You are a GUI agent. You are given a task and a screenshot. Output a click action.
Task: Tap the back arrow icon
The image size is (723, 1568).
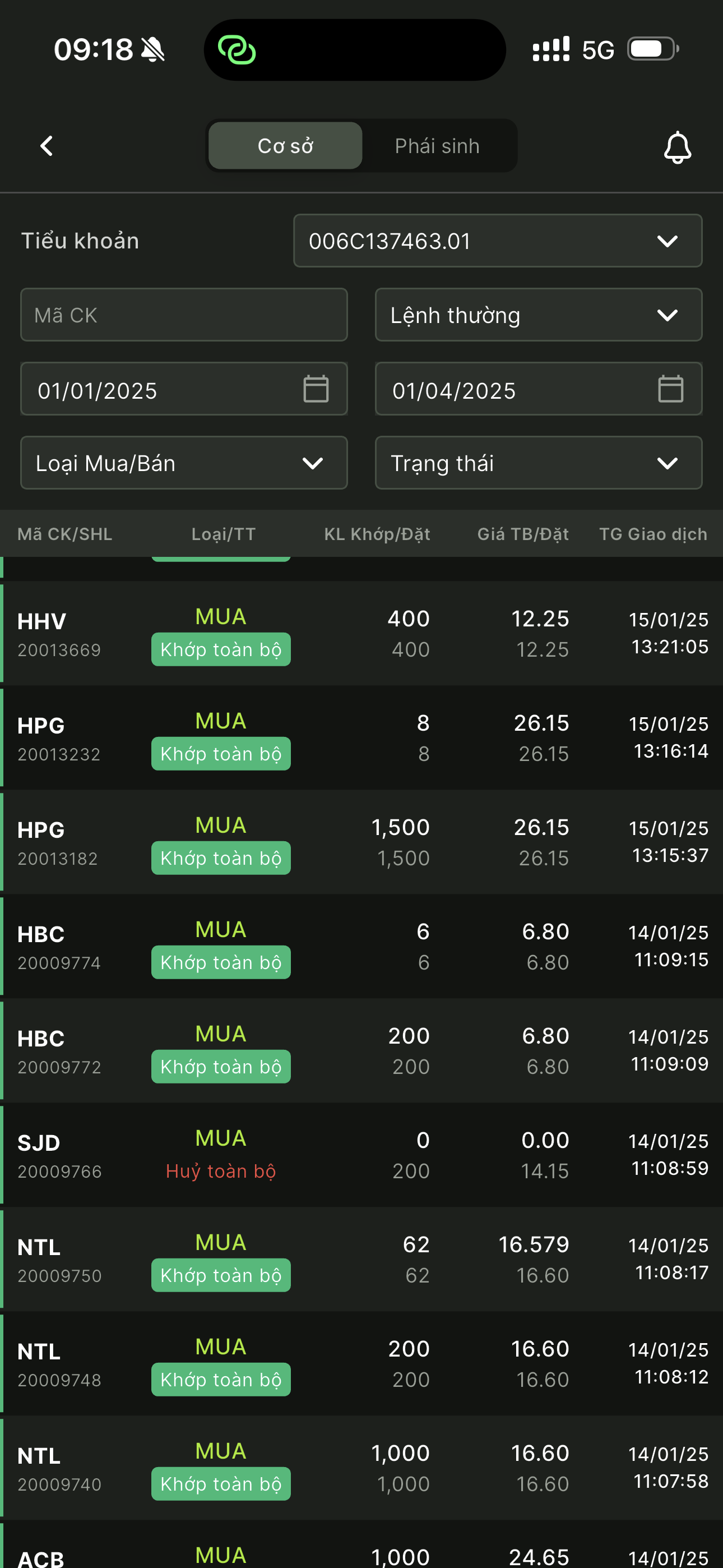coord(47,146)
